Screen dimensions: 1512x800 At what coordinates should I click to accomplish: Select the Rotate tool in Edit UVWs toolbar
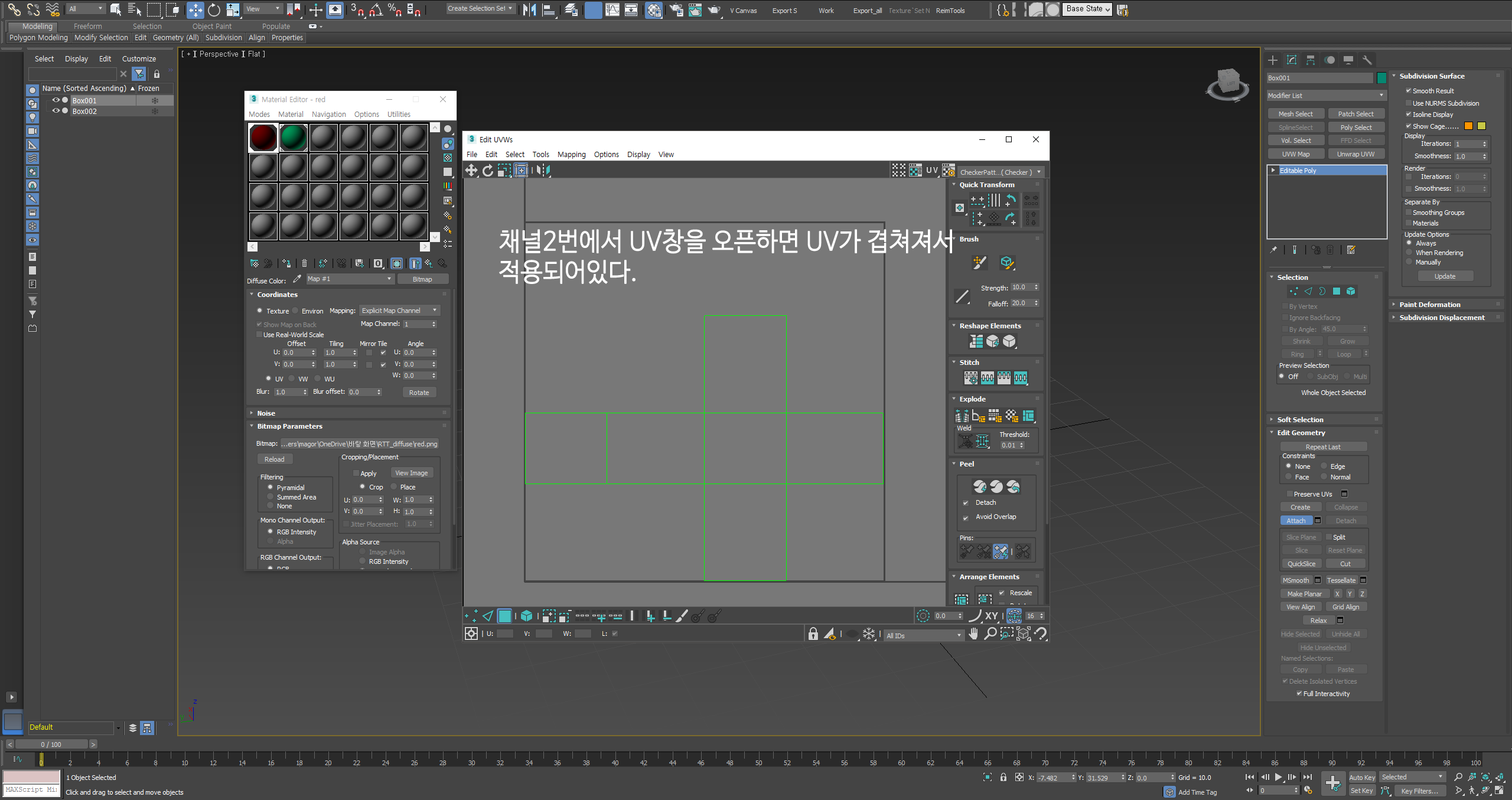488,171
